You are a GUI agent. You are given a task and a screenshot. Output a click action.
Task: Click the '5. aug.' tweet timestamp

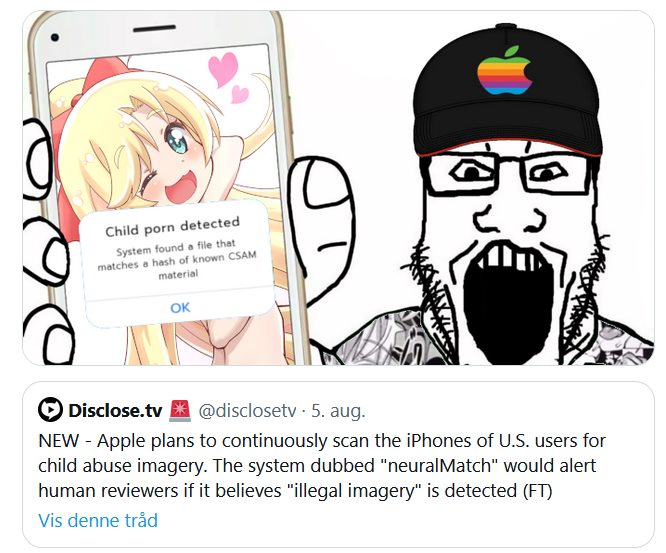338,410
